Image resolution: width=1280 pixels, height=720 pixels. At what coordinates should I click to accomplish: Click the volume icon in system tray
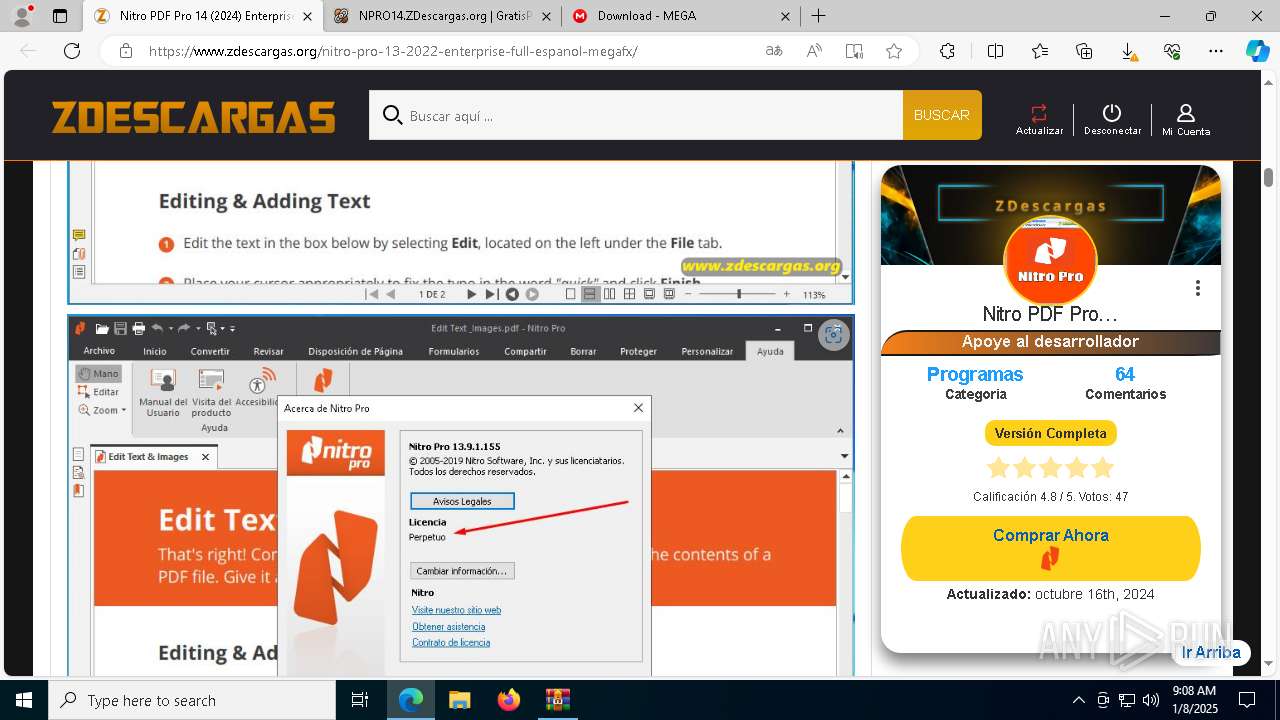point(1151,700)
